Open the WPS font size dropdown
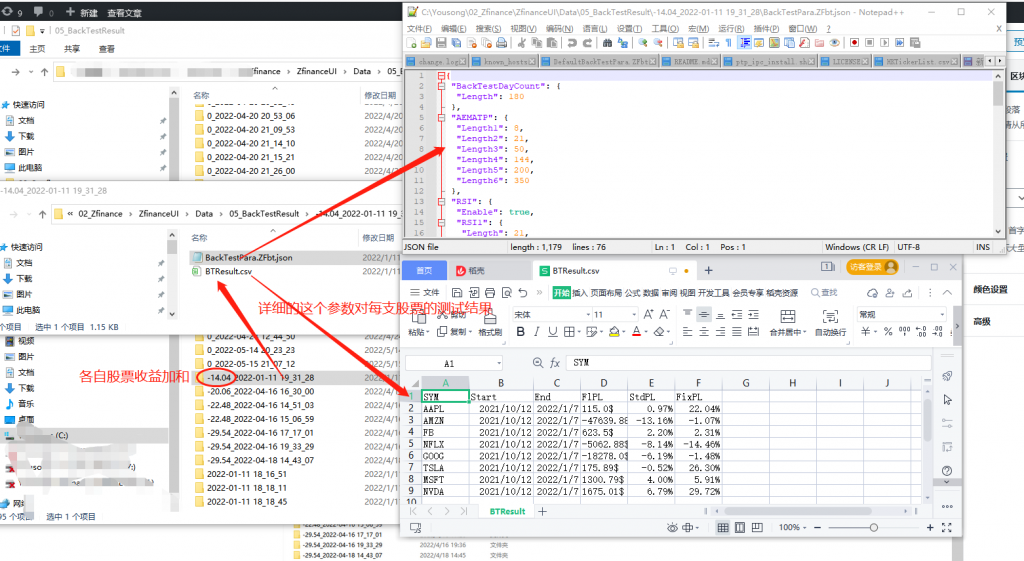The height and width of the screenshot is (561, 1024). click(x=633, y=315)
